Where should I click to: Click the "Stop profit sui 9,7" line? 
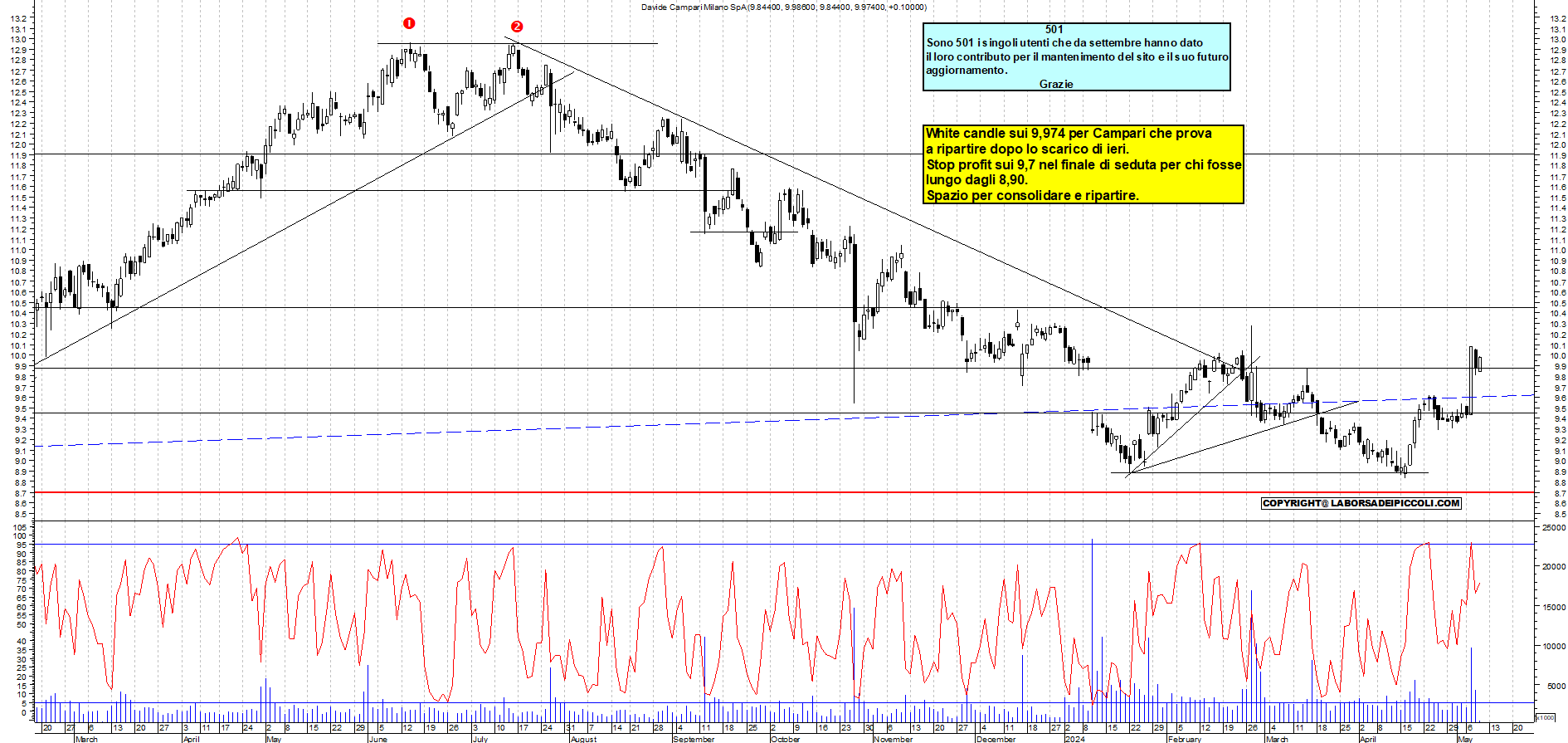click(x=1083, y=164)
